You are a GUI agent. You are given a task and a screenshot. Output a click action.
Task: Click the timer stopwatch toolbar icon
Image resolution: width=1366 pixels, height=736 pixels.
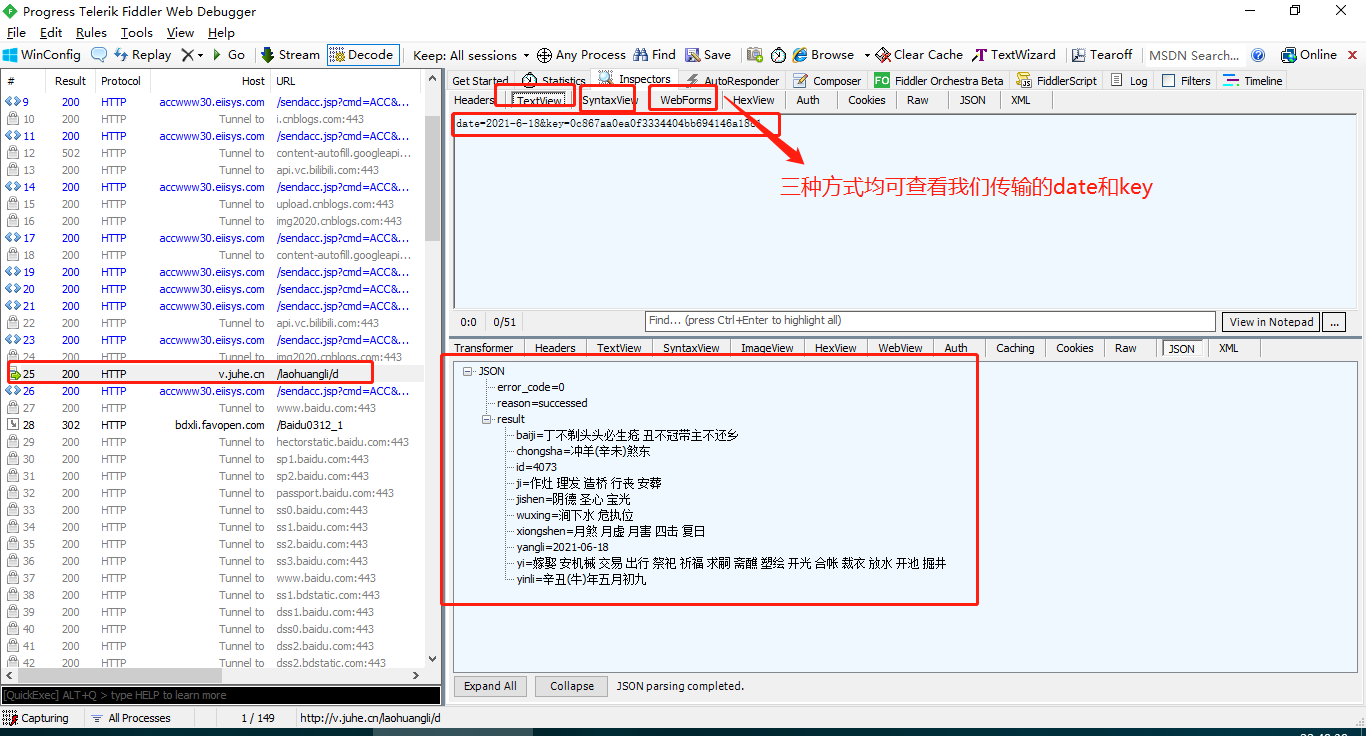point(778,55)
